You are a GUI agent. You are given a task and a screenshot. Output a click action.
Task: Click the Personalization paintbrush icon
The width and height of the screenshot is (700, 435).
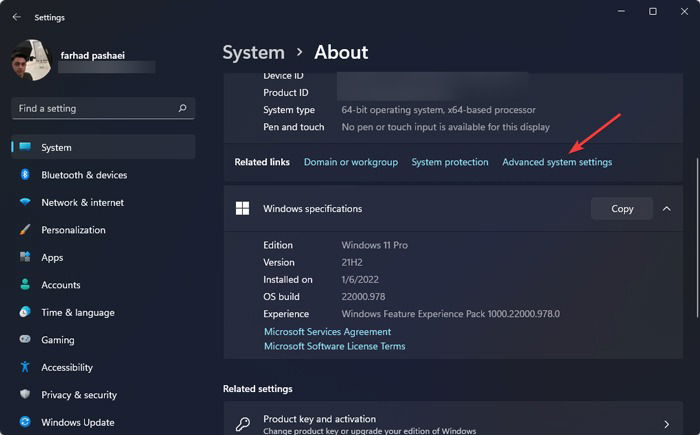[25, 230]
